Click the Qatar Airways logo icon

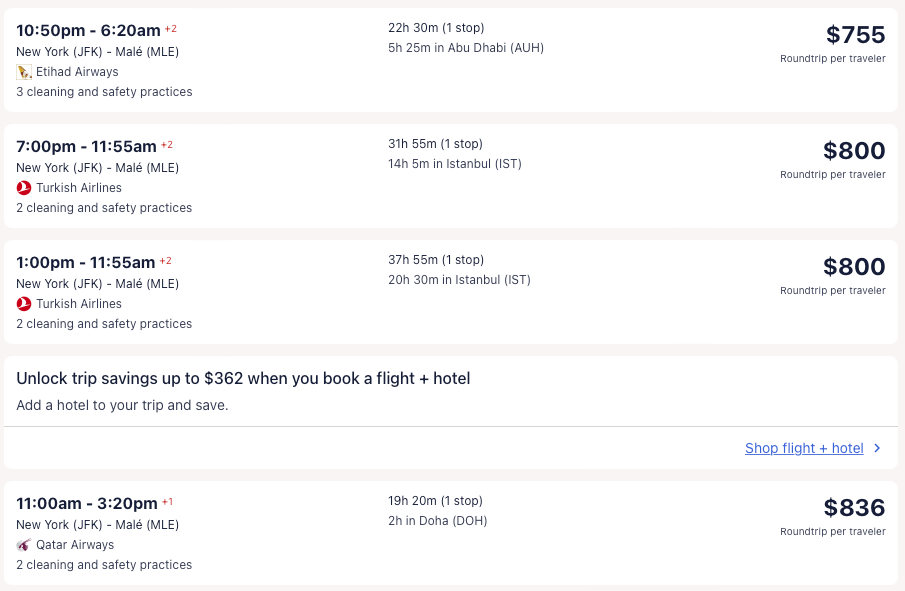tap(24, 545)
